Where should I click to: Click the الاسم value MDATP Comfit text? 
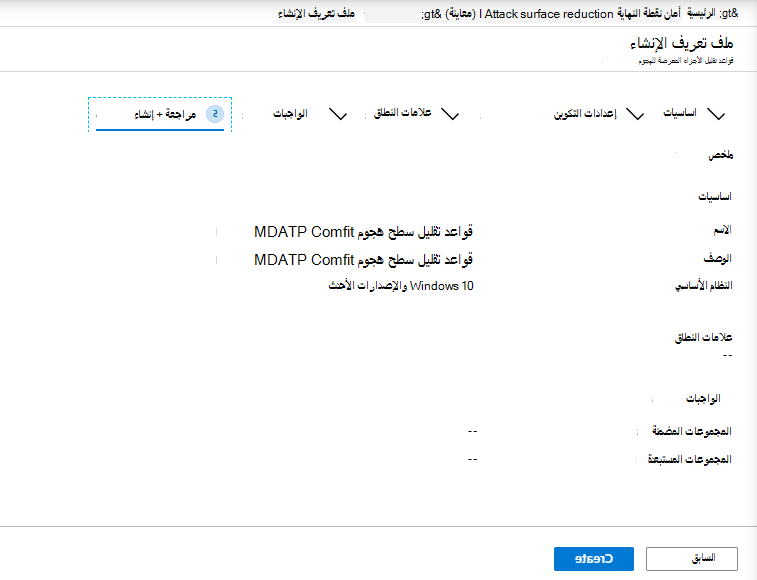(x=363, y=232)
